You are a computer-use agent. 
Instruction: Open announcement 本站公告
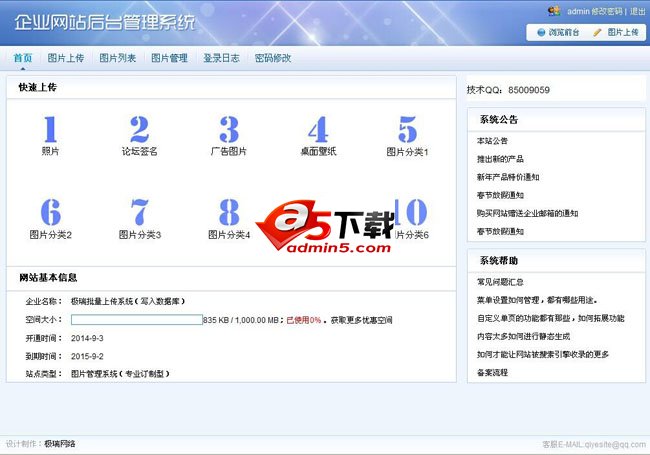click(492, 141)
